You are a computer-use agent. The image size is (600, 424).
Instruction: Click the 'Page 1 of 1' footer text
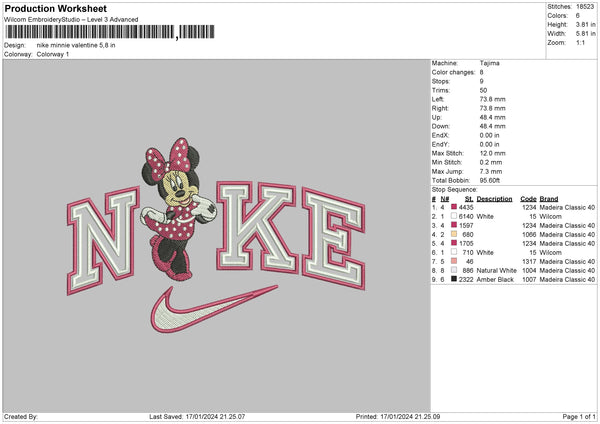pos(579,416)
